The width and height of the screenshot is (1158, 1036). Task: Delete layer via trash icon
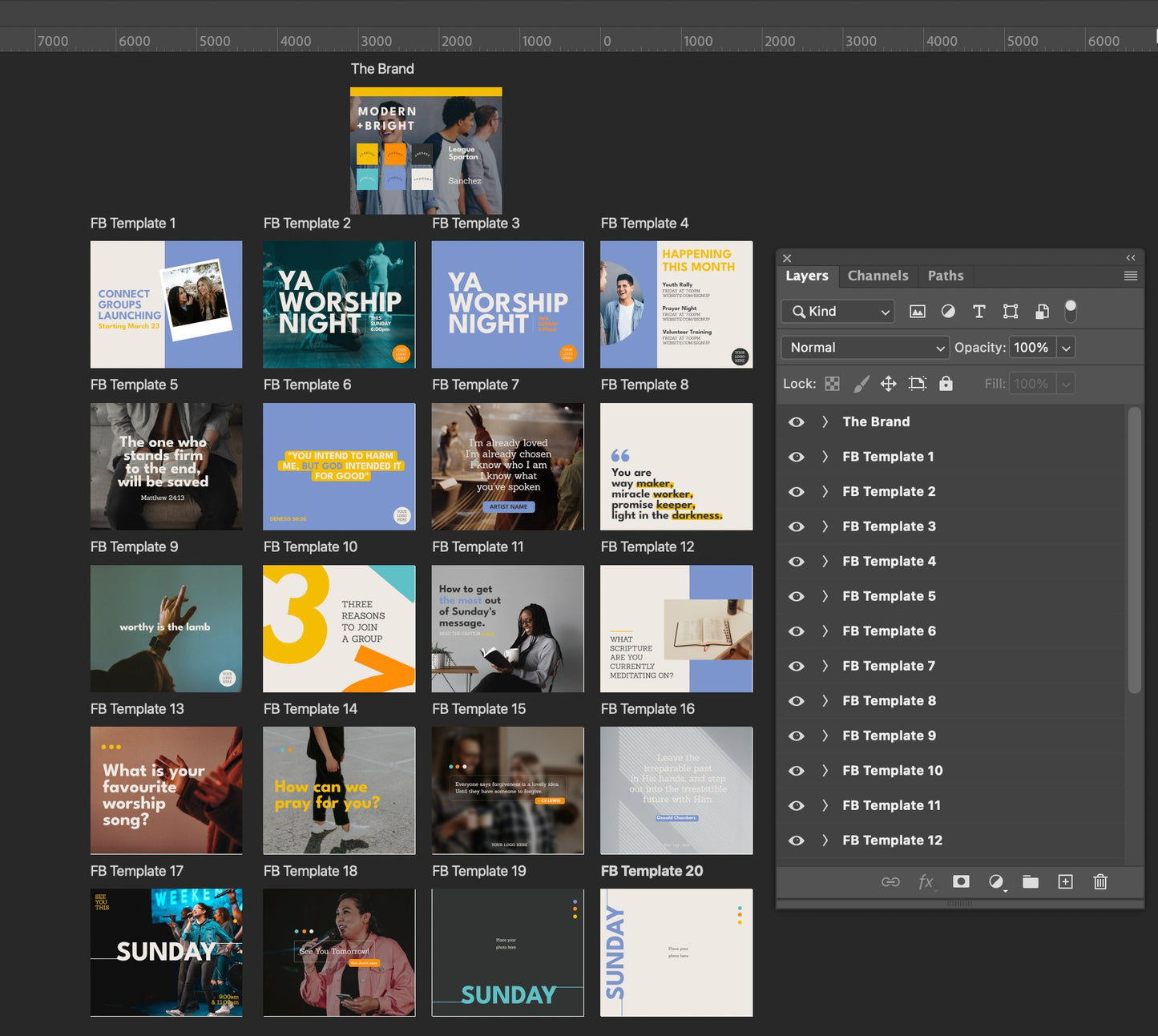click(x=1099, y=881)
